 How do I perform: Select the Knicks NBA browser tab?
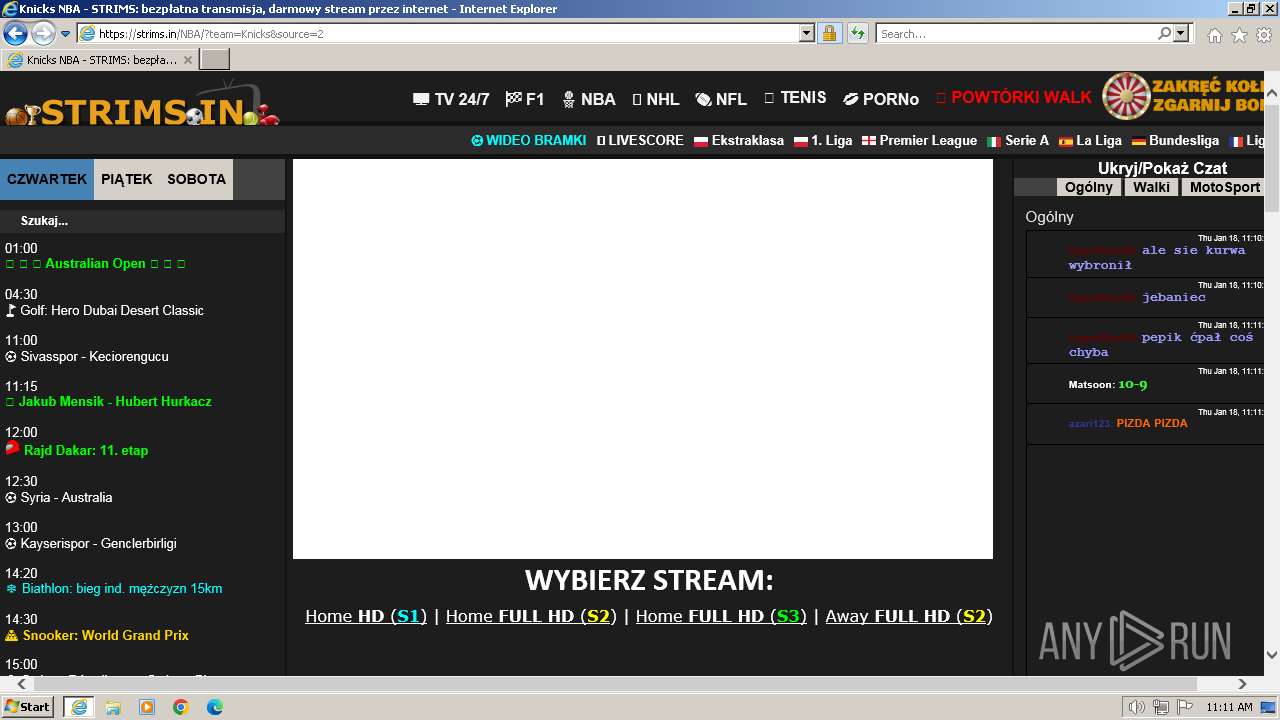[x=100, y=59]
